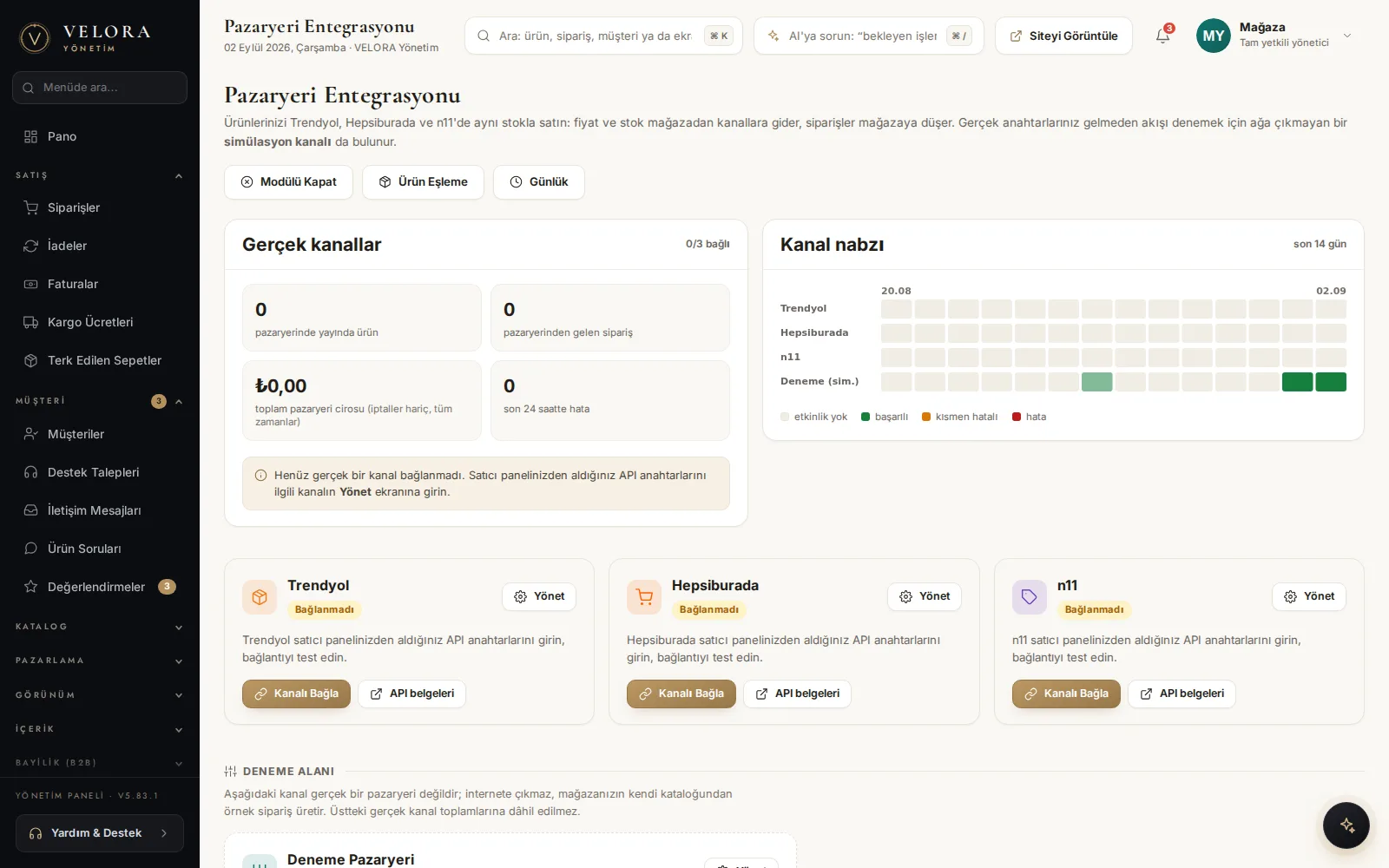This screenshot has height=868, width=1389.
Task: Open Yönet settings for Hepsiburada
Action: (x=925, y=596)
